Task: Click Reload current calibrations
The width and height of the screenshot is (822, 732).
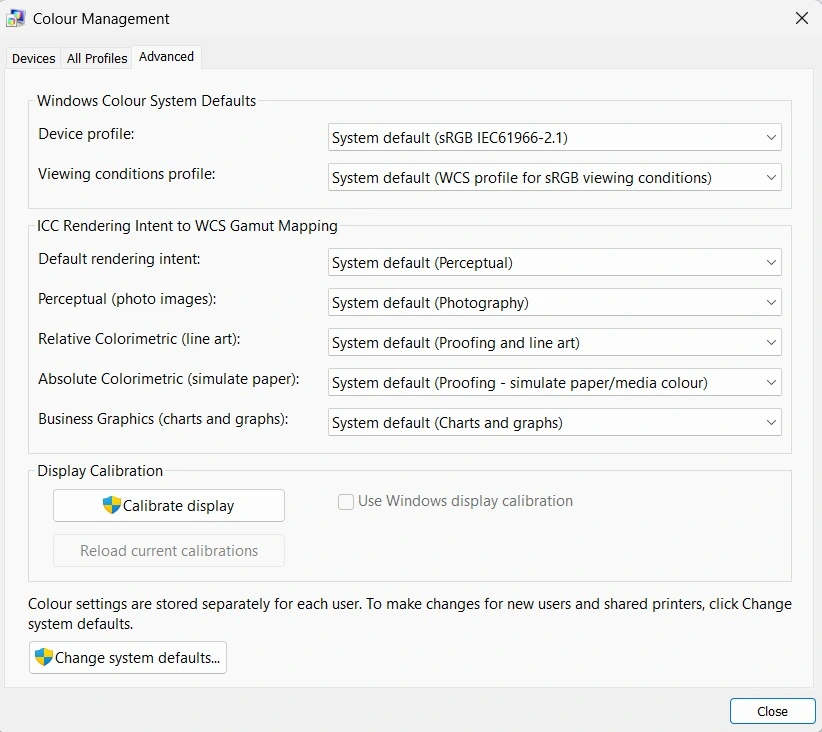Action: pos(168,550)
